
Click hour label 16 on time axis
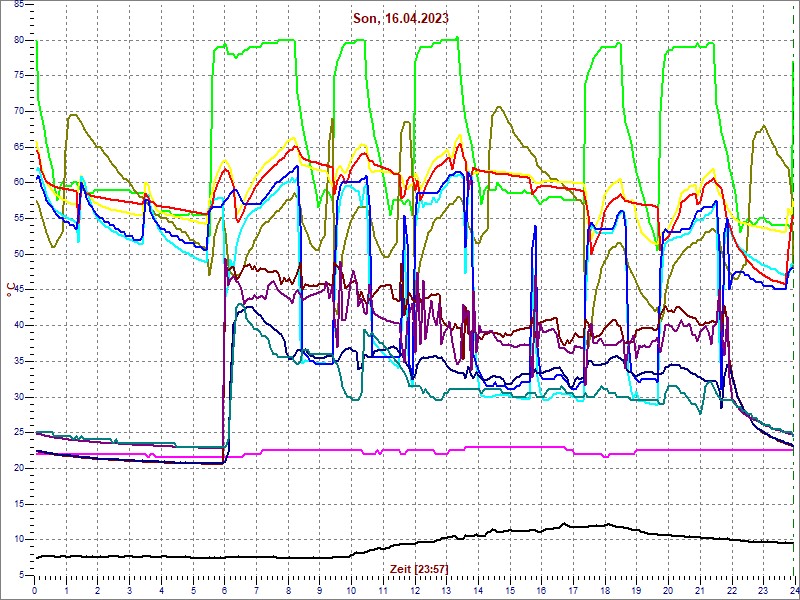coord(541,590)
